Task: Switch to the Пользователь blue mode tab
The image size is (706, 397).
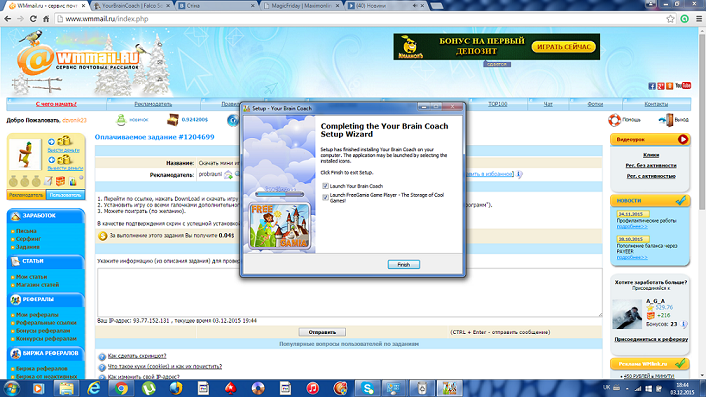Action: (x=65, y=195)
